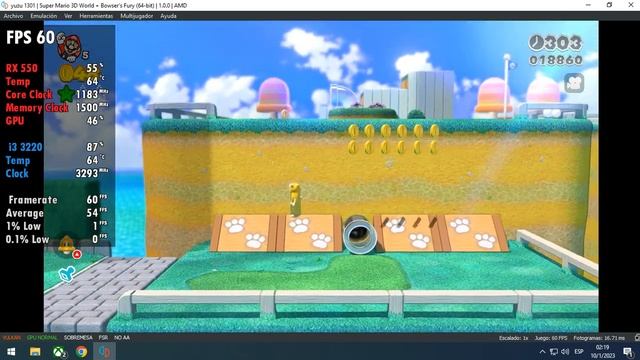The width and height of the screenshot is (640, 360).
Task: Toggle the NO AA antialiasing button
Action: tap(122, 338)
